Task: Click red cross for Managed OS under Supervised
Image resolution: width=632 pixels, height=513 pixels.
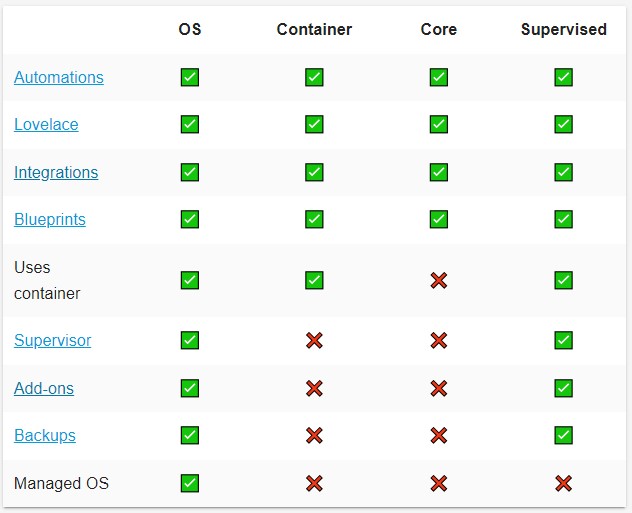Action: (563, 483)
